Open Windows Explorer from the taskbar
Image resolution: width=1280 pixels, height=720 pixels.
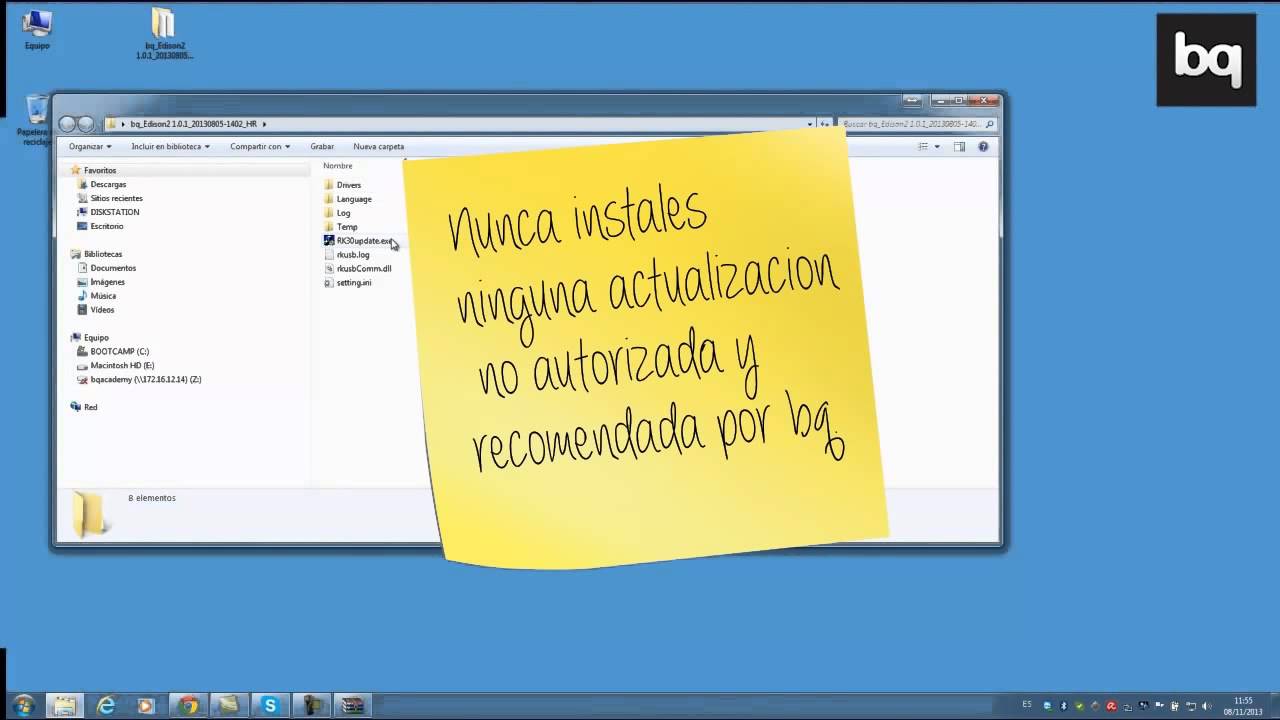tap(64, 706)
